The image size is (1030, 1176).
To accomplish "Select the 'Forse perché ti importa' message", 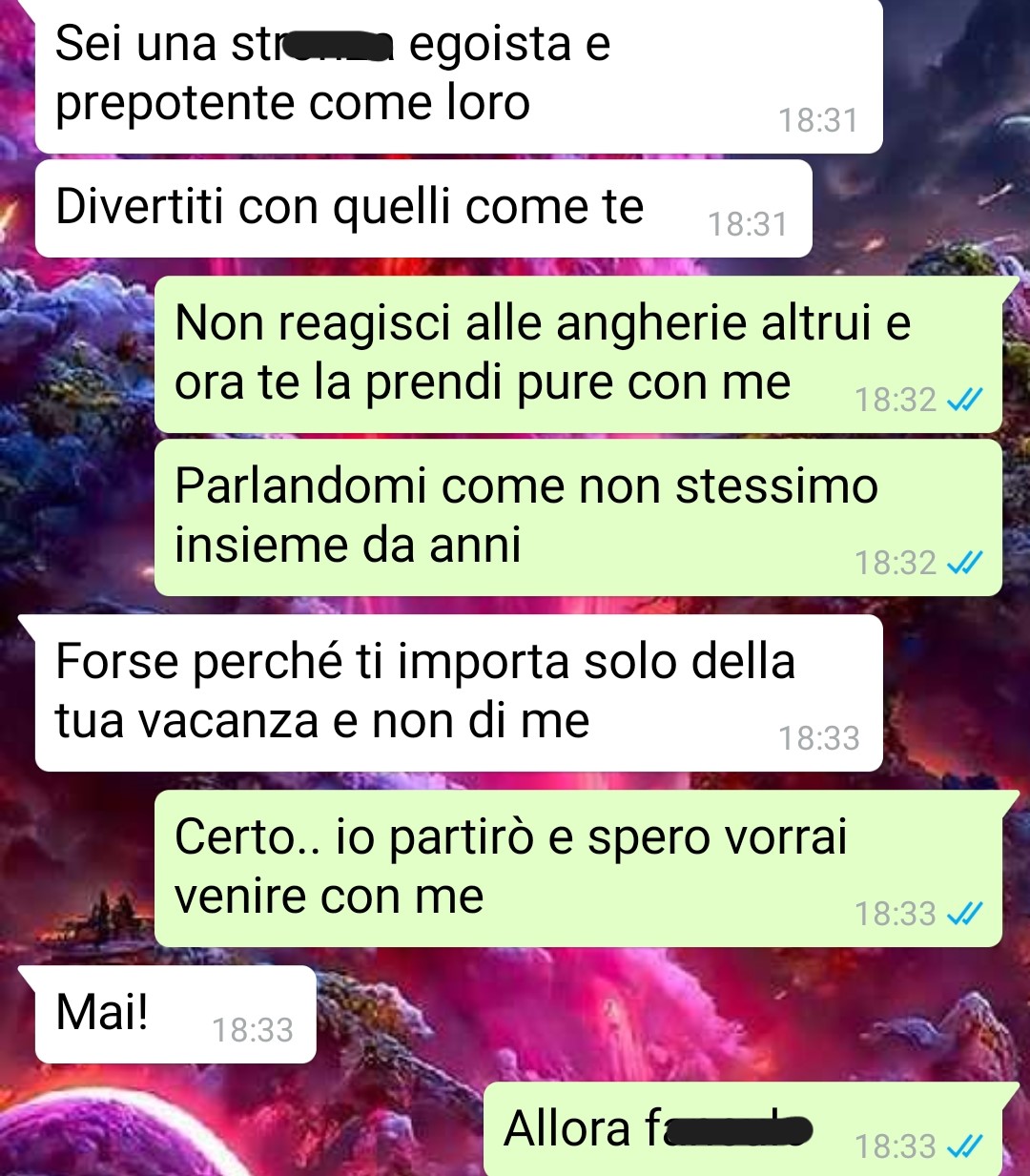I will [459, 693].
